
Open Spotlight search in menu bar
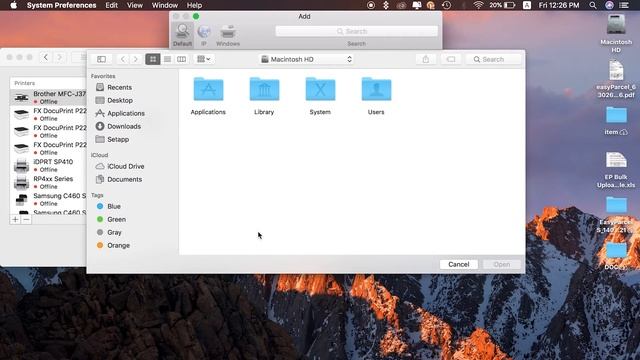pyautogui.click(x=593, y=5)
